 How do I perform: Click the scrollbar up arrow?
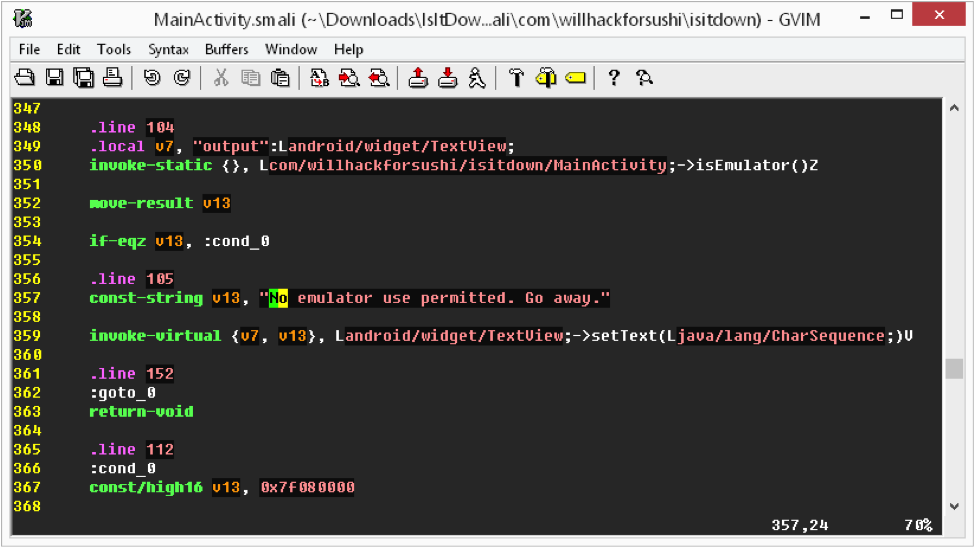pyautogui.click(x=954, y=108)
